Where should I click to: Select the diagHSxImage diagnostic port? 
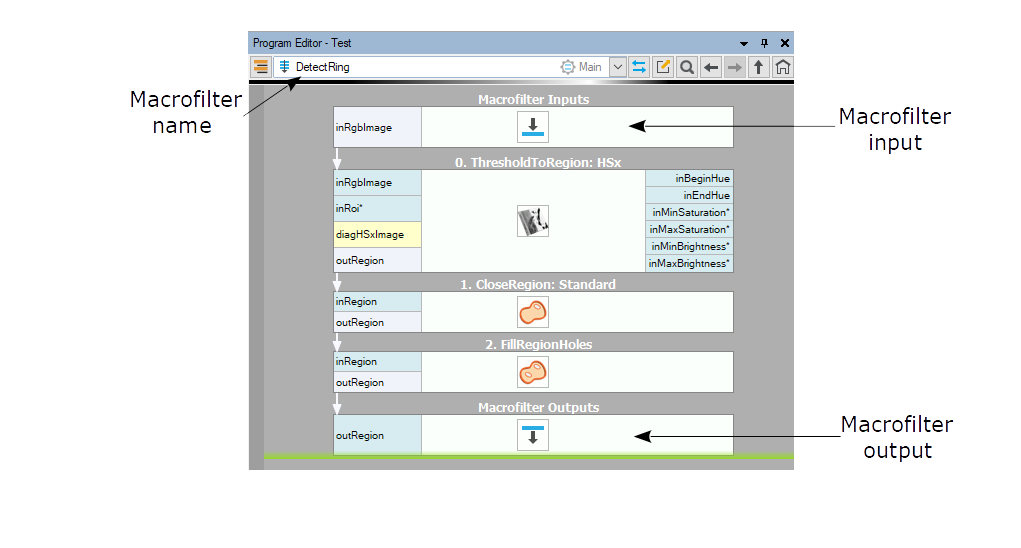pyautogui.click(x=377, y=234)
